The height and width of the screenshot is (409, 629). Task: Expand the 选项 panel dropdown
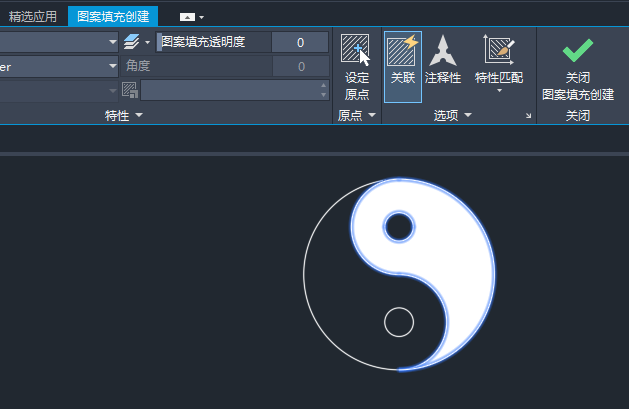tap(468, 115)
